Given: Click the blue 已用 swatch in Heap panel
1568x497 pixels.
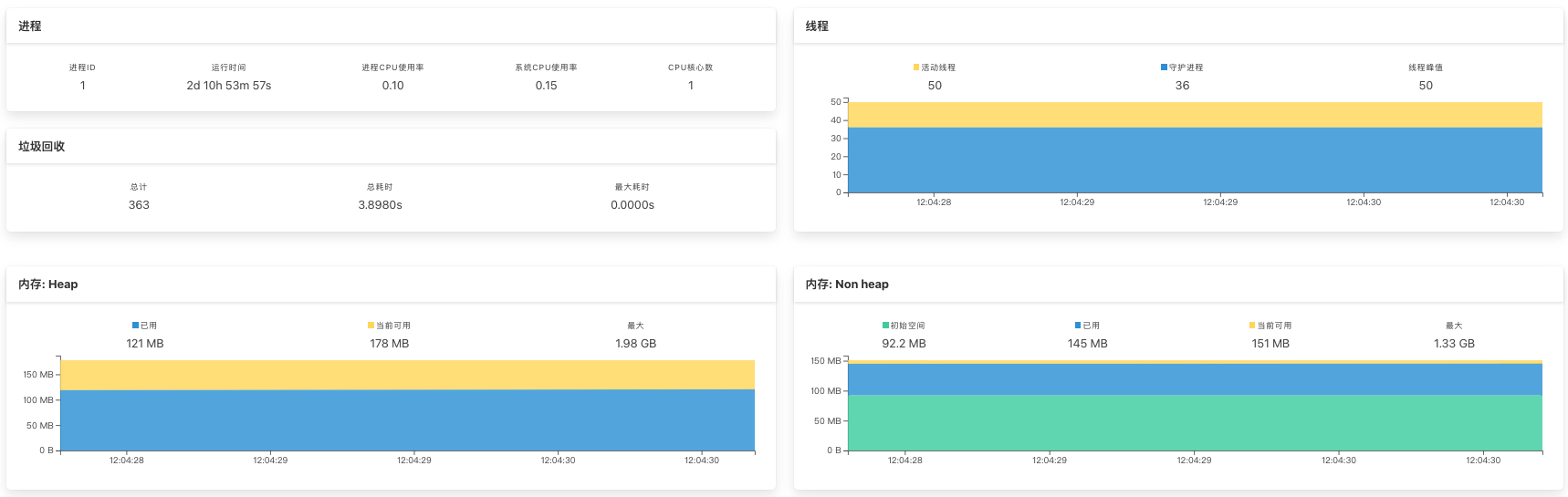Looking at the screenshot, I should [135, 326].
